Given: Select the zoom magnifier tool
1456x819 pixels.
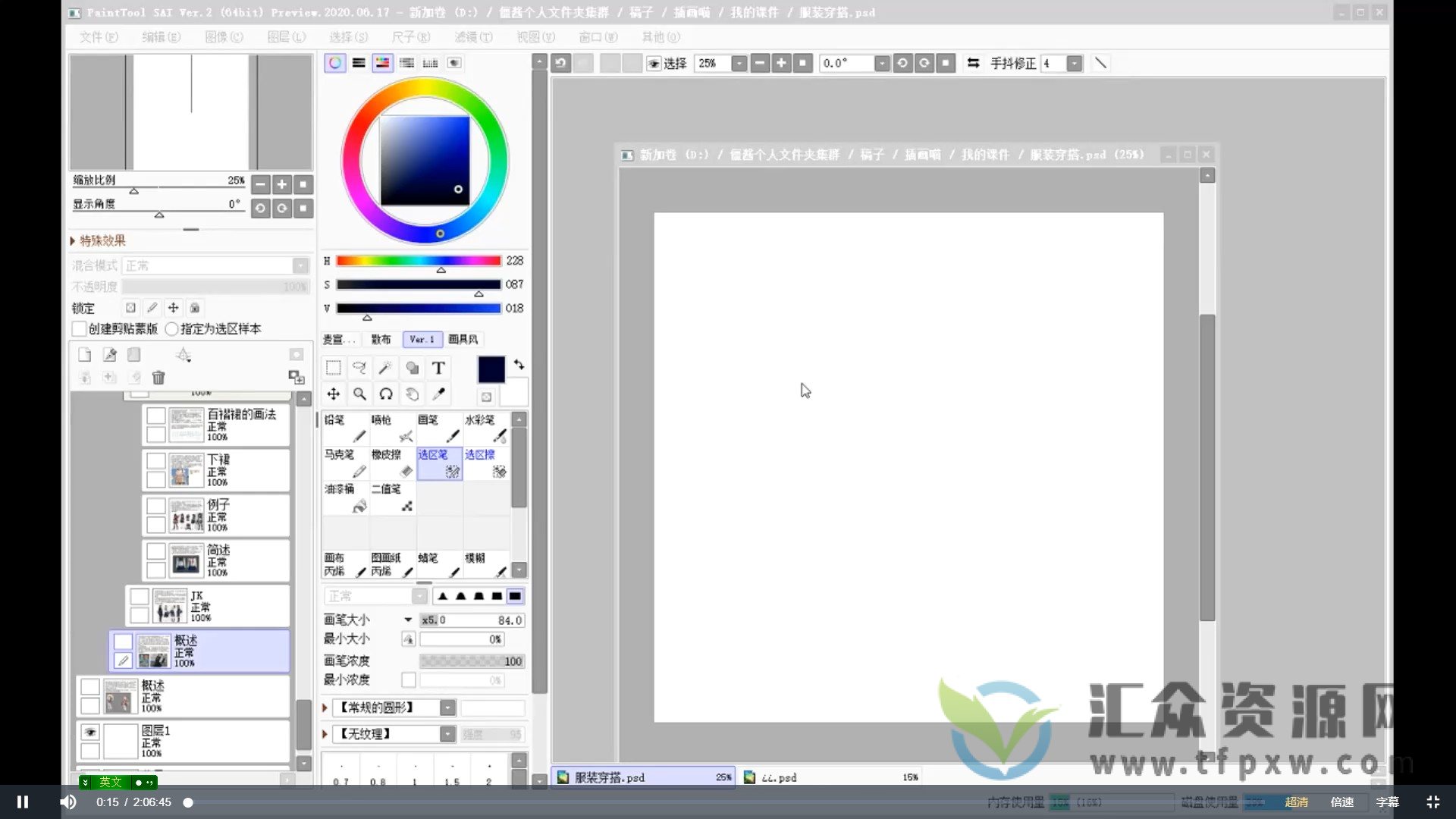Looking at the screenshot, I should pyautogui.click(x=359, y=394).
